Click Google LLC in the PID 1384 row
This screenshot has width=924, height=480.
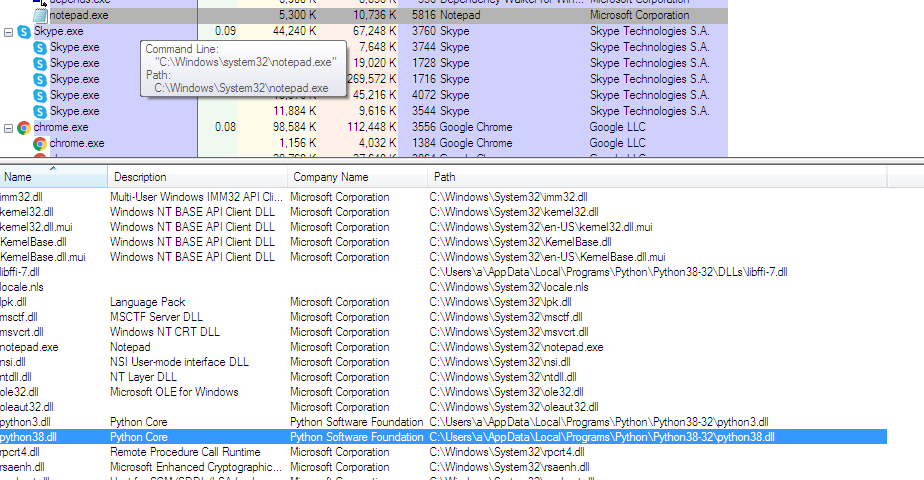coord(618,143)
